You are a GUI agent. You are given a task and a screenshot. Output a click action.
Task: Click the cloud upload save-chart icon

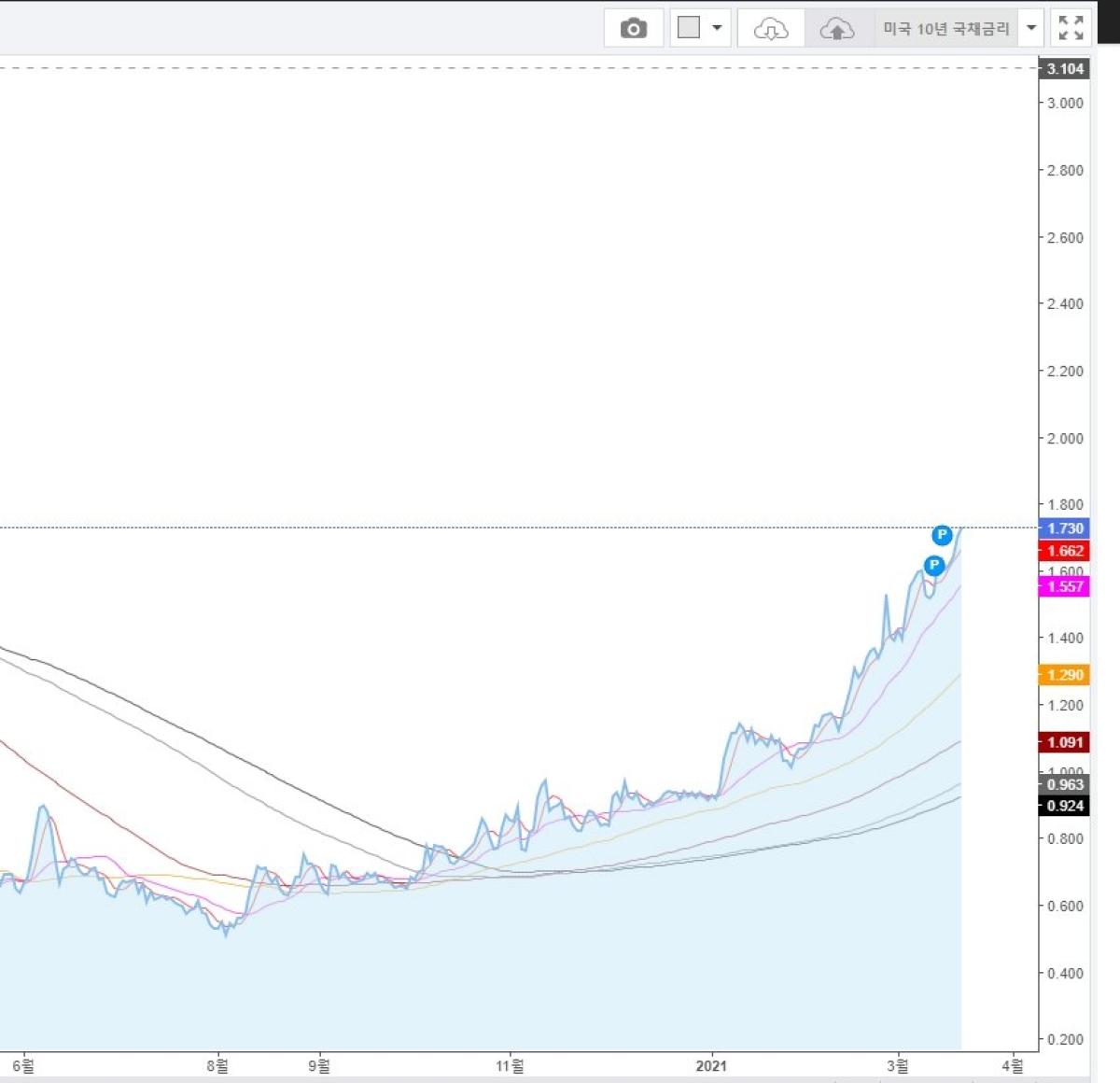coord(837,29)
